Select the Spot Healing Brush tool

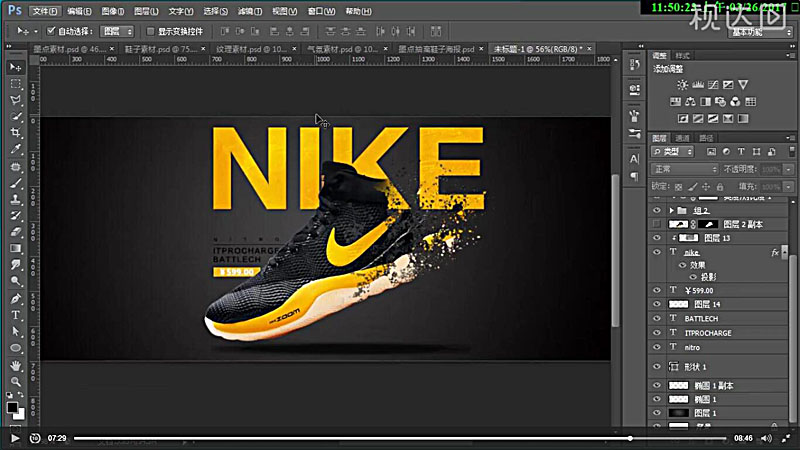click(x=16, y=166)
